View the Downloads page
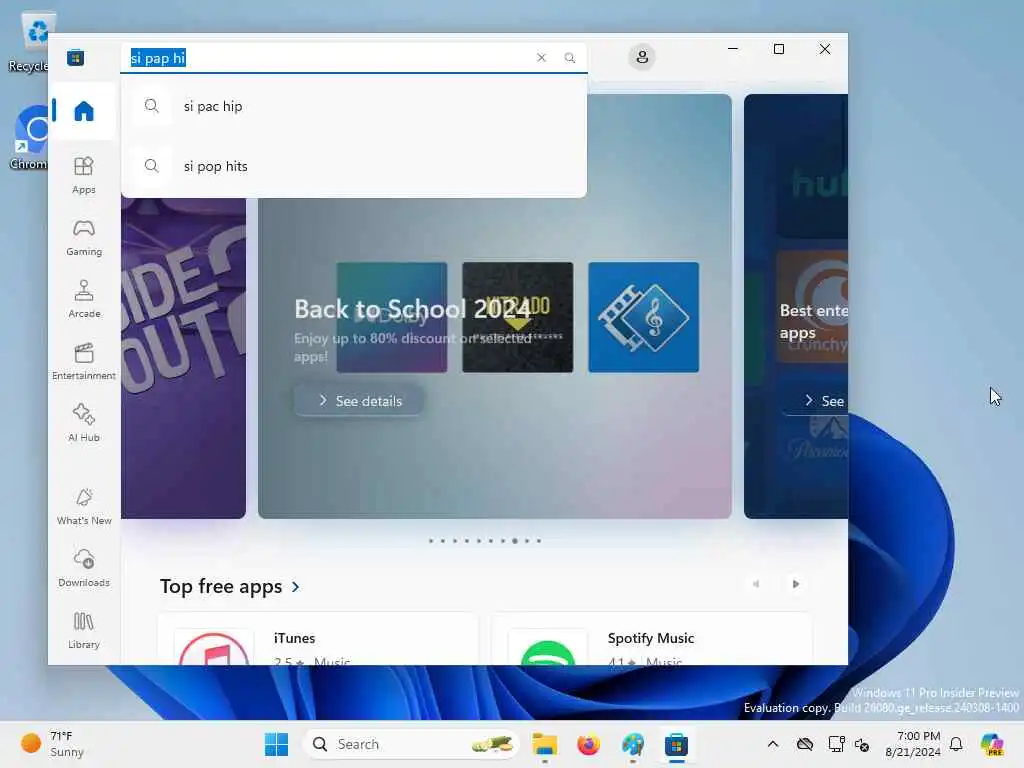1024x768 pixels. (84, 569)
